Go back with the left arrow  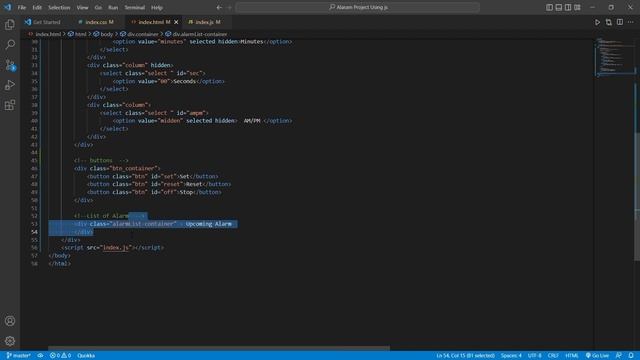click(219, 7)
